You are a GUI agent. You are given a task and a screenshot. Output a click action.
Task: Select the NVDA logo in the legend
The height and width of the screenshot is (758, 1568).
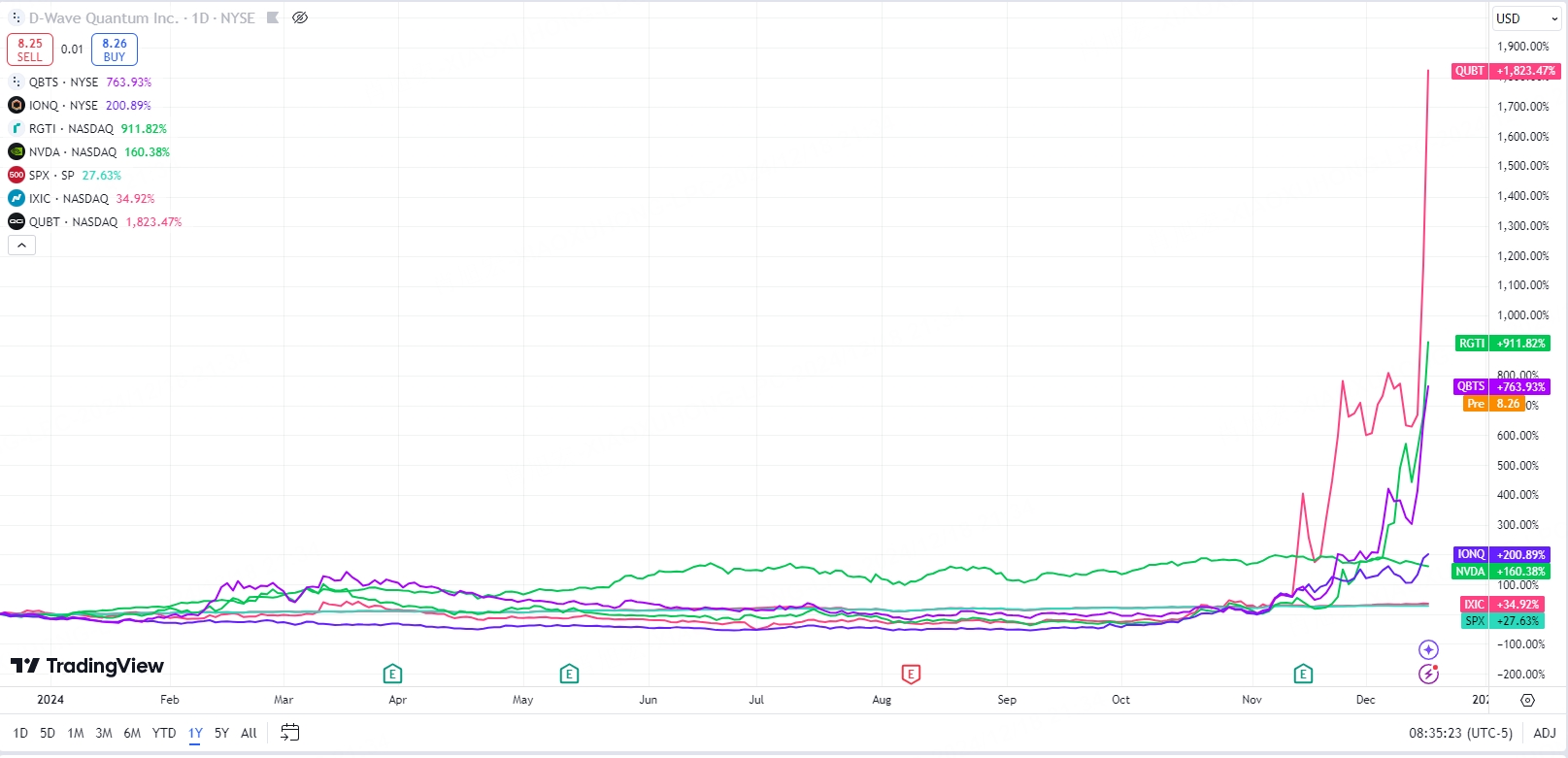(x=17, y=151)
